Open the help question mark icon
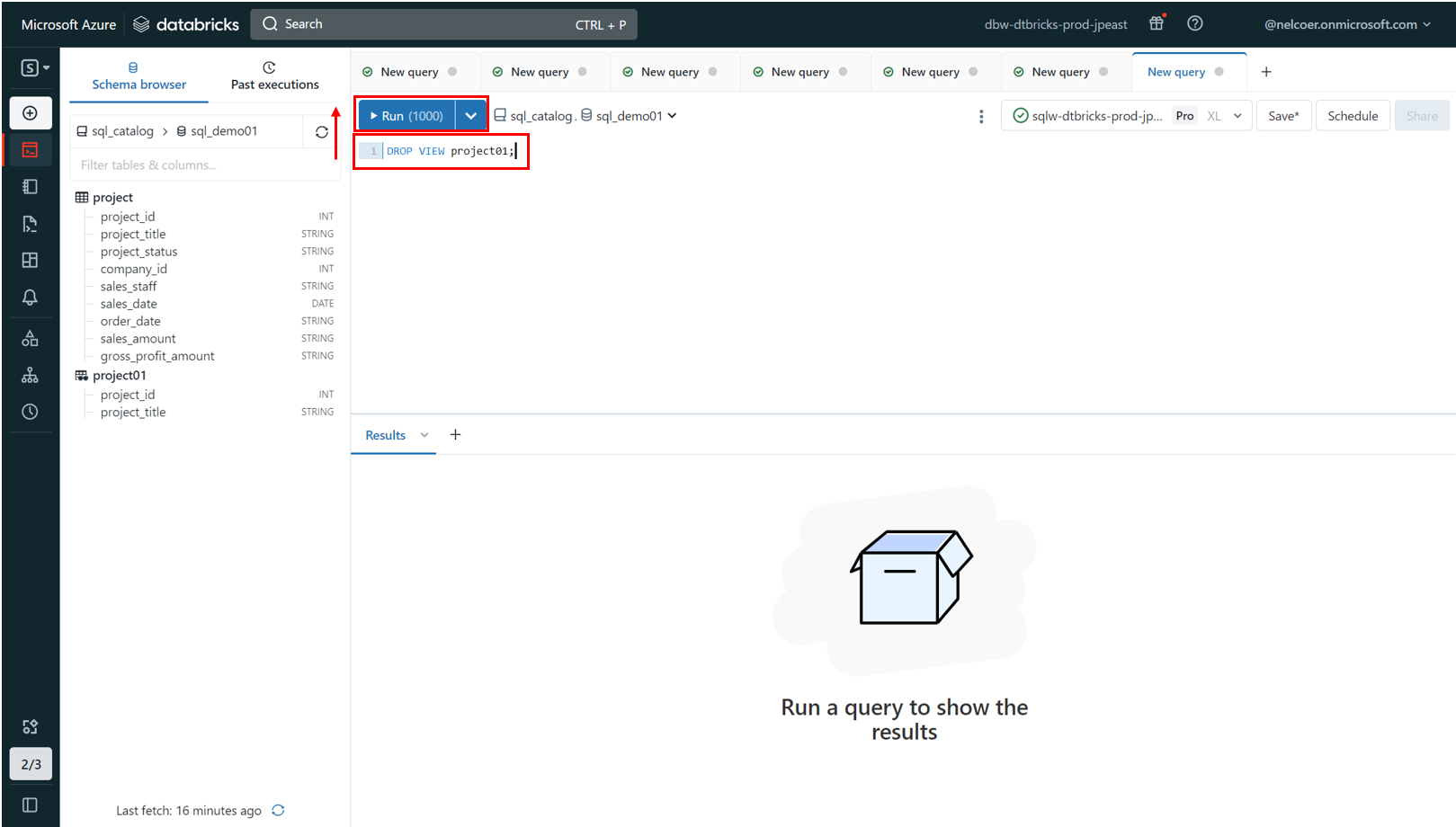 (x=1195, y=24)
